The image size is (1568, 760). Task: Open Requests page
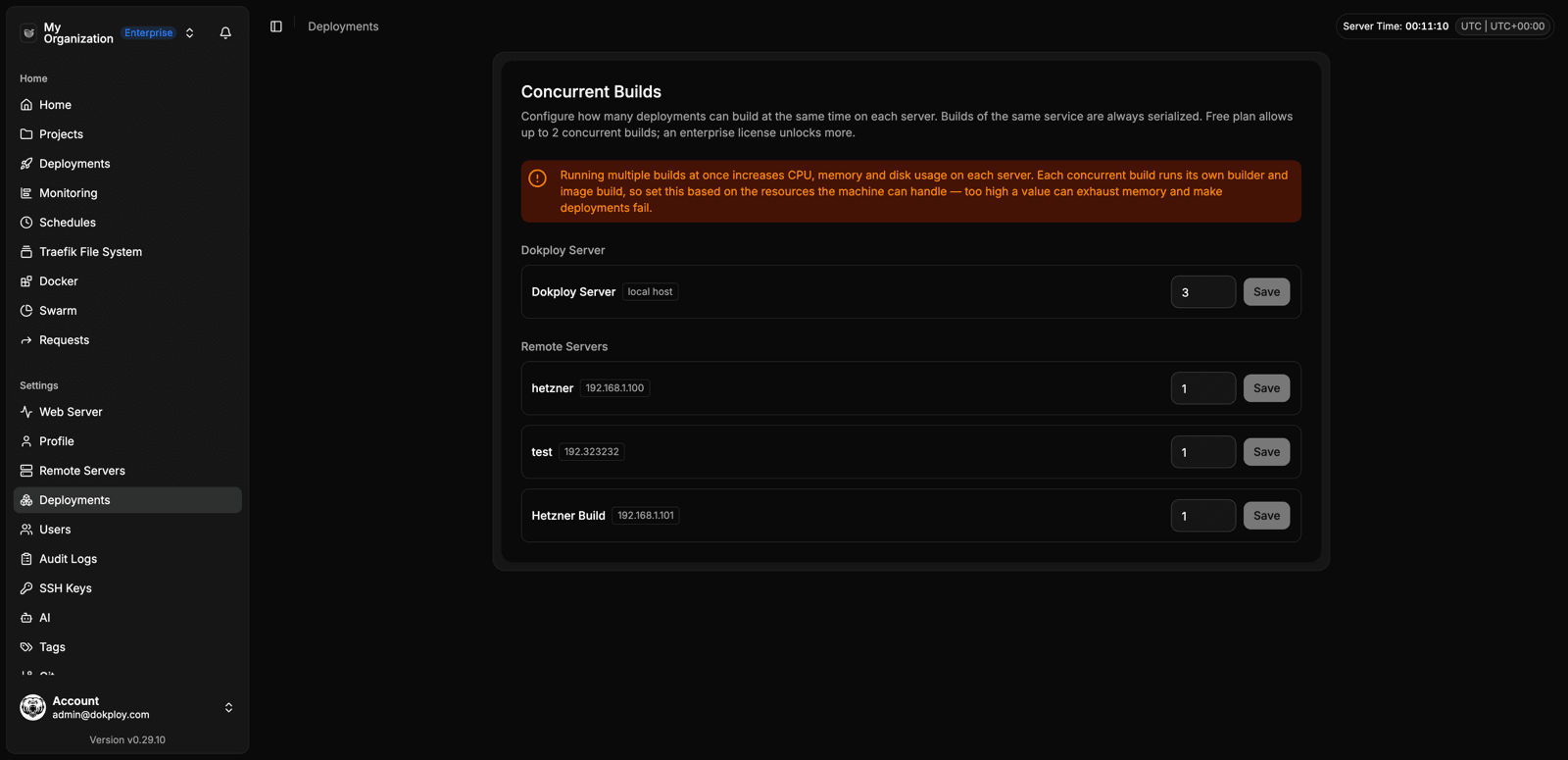coord(127,340)
